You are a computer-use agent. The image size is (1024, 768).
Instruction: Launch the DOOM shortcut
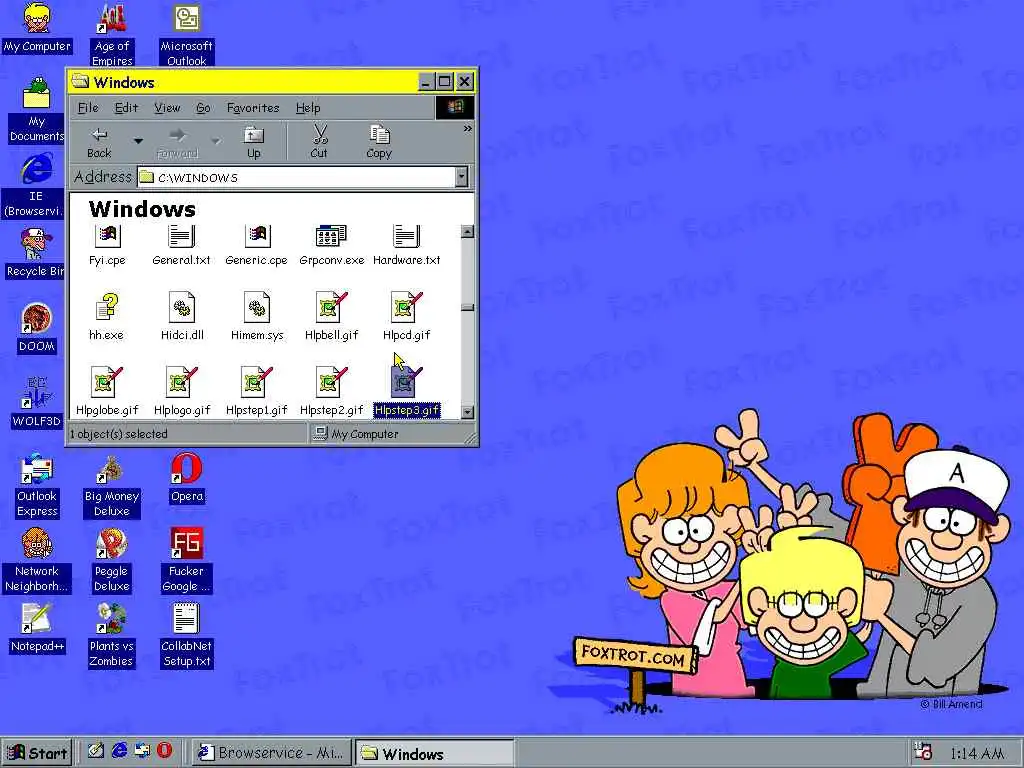(37, 328)
